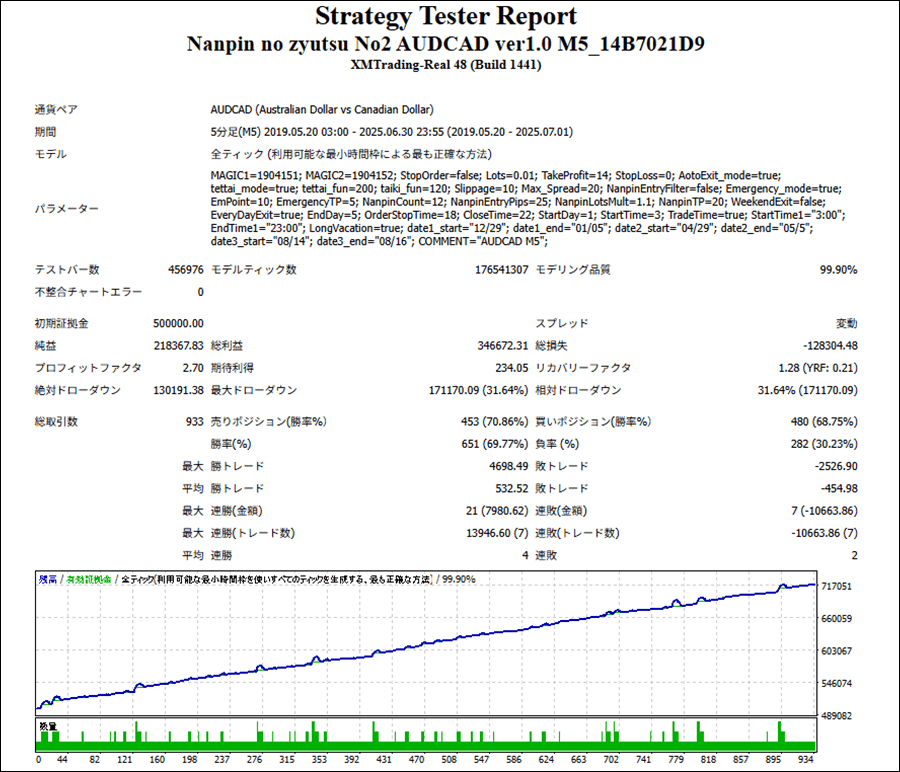Click the パラメーター label
The width and height of the screenshot is (900, 772).
coord(66,209)
